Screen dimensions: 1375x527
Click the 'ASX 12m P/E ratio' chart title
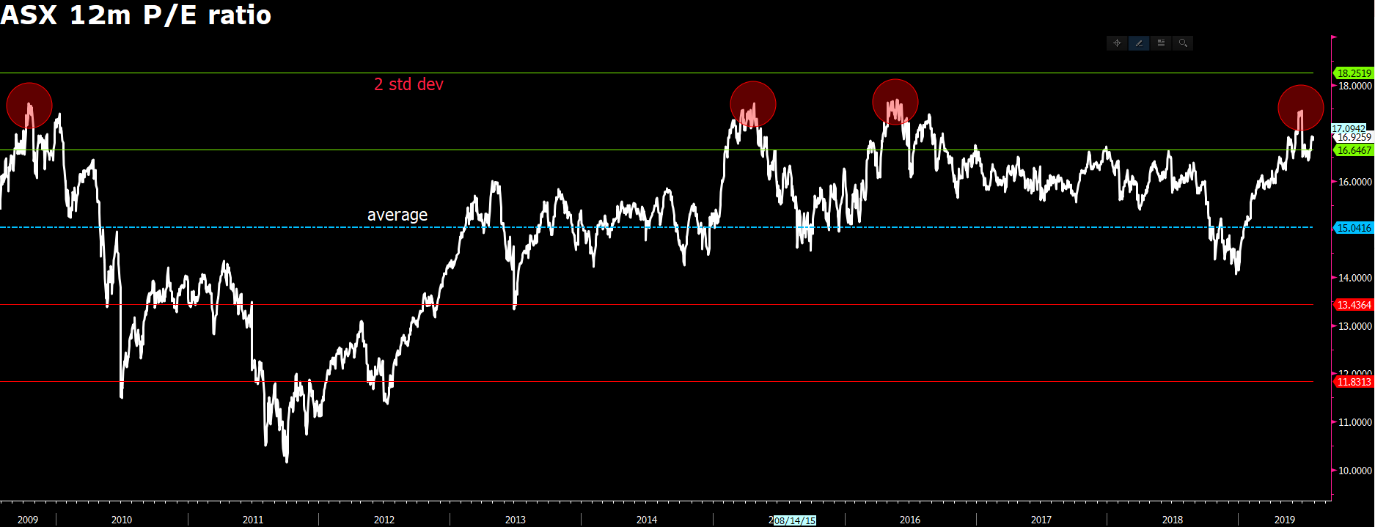(x=136, y=15)
